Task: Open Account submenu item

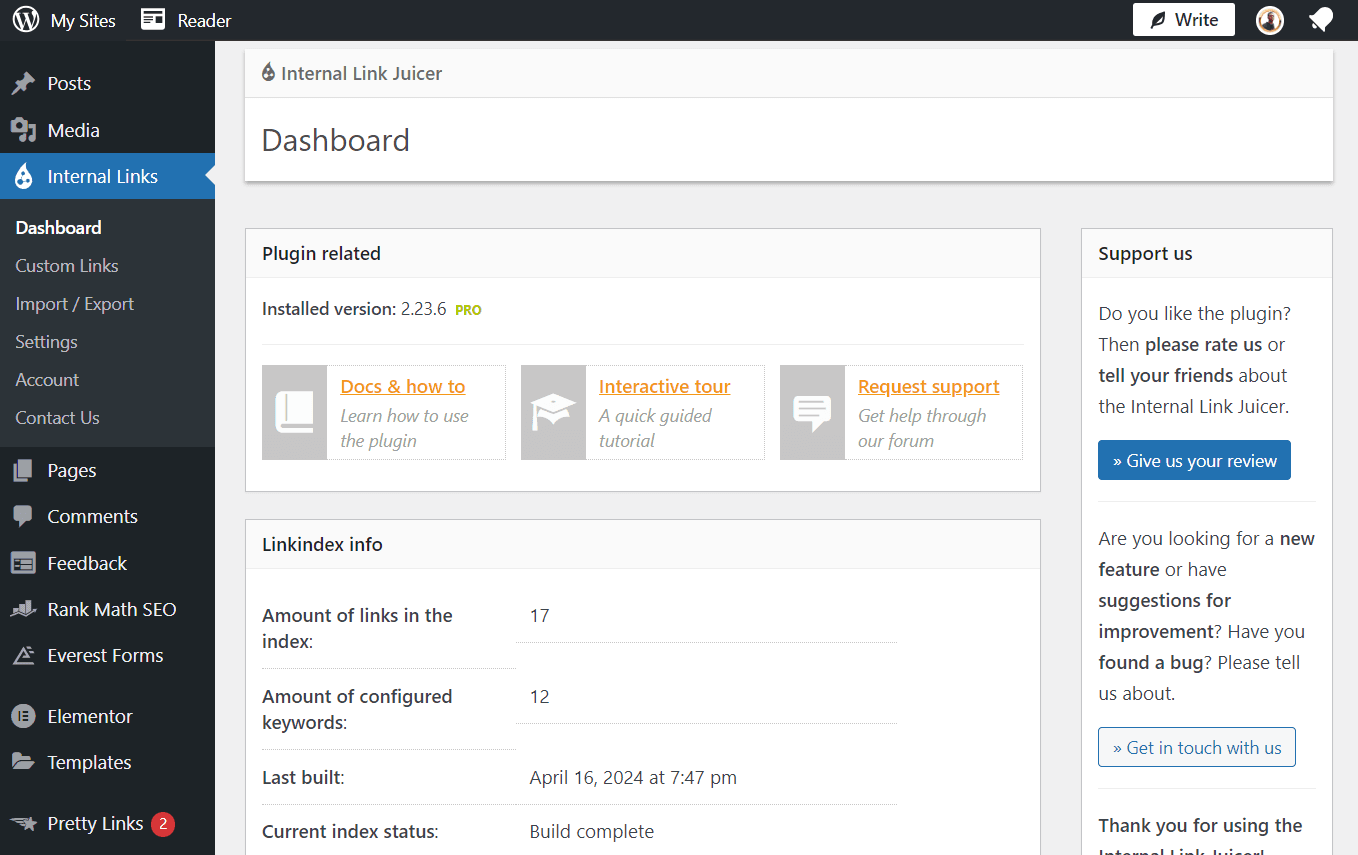Action: pyautogui.click(x=47, y=380)
